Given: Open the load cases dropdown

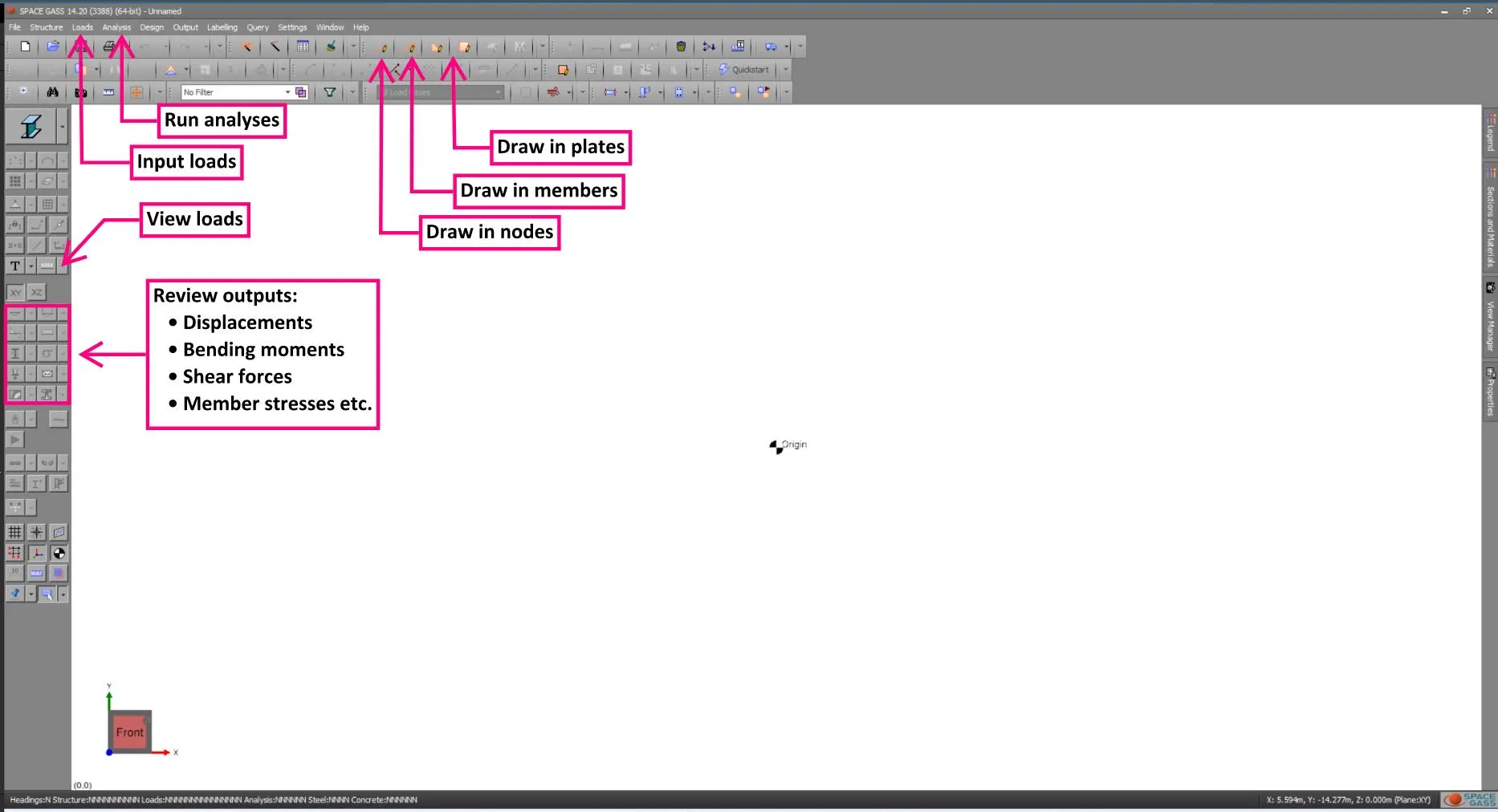Looking at the screenshot, I should tap(499, 92).
